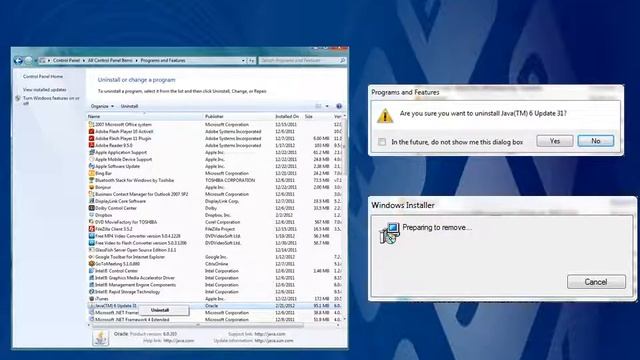Screen dimensions: 640x360
Task: Click the Forward navigation arrow in Control Panel
Action: [x=28, y=60]
